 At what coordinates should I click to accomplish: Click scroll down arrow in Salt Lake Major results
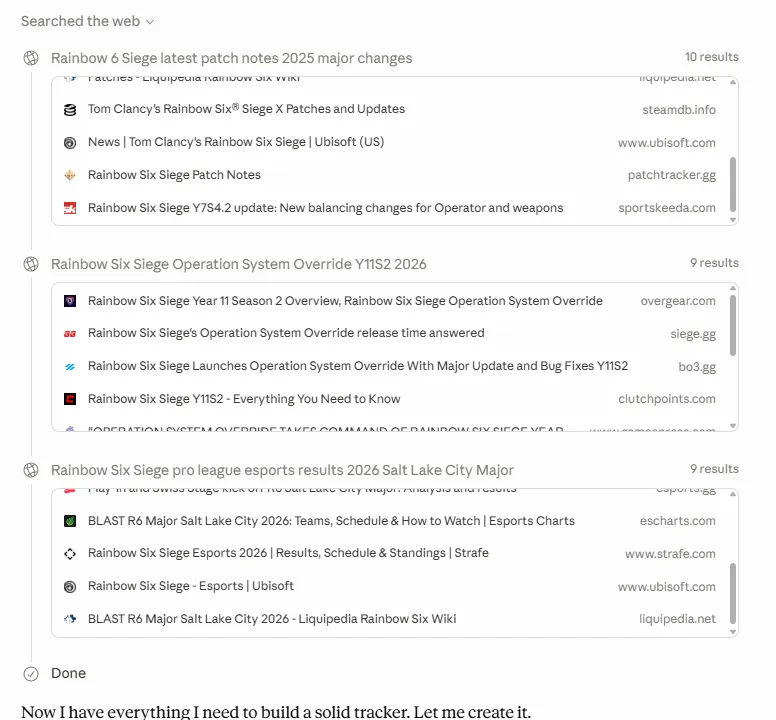point(733,631)
